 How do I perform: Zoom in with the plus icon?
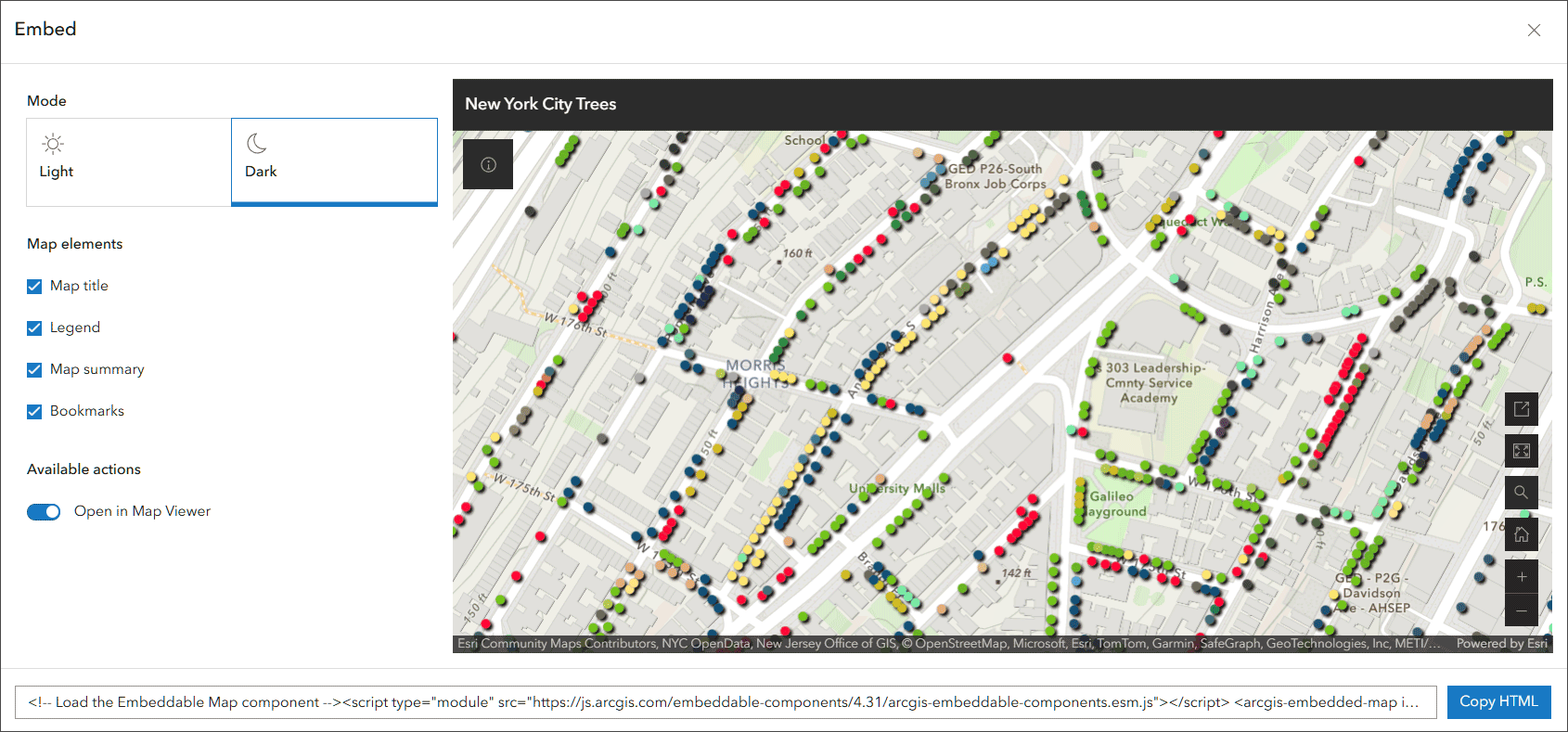[1522, 576]
